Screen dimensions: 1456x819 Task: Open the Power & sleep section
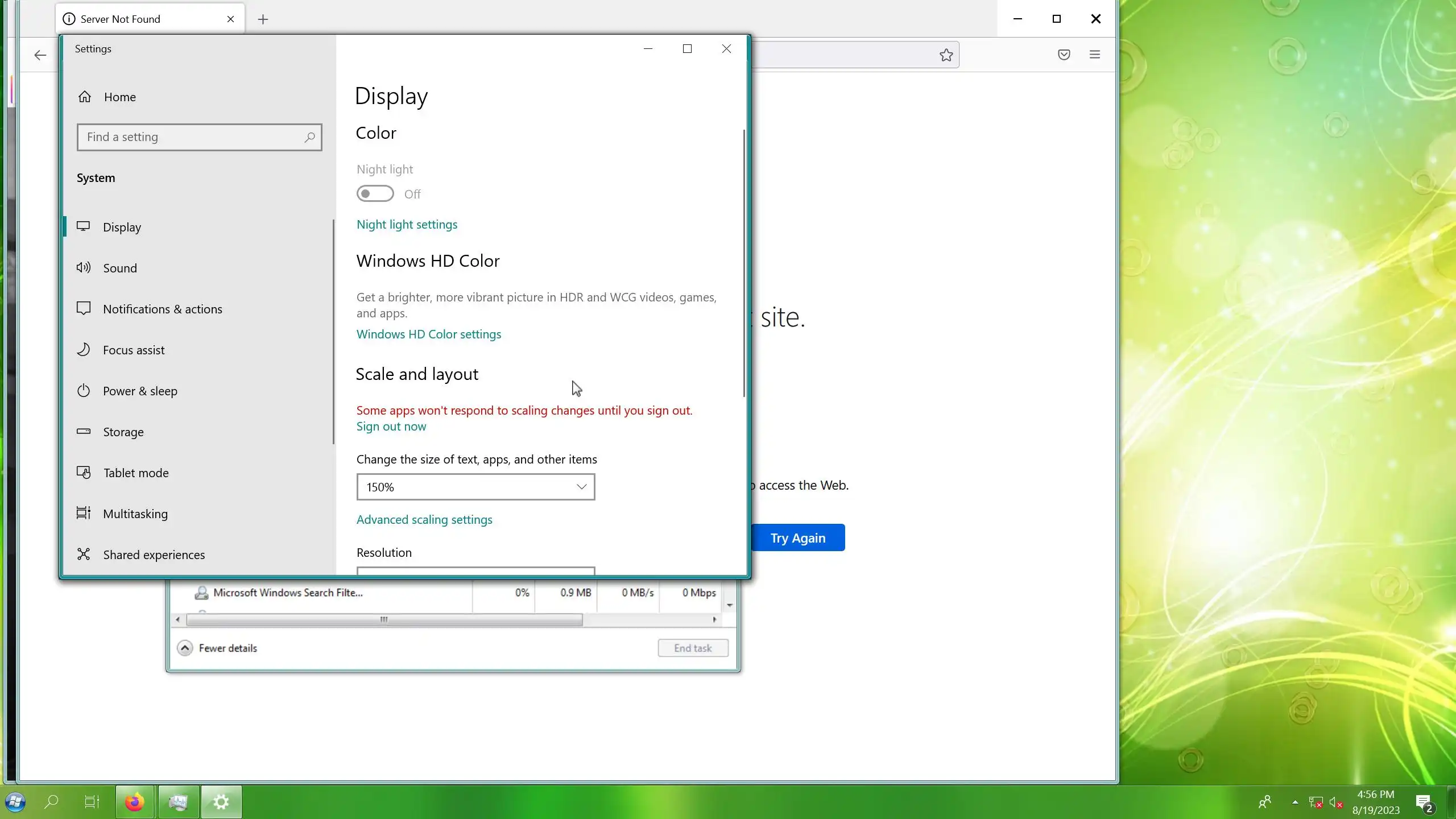point(140,391)
